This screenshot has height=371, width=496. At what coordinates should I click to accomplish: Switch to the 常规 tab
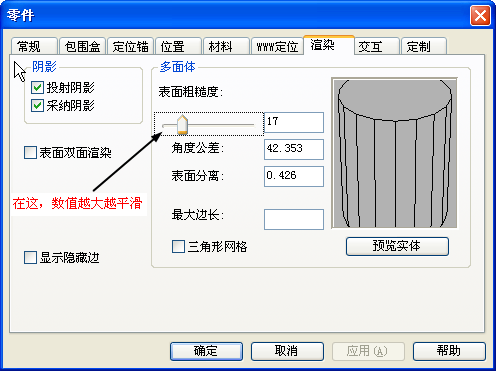34,46
